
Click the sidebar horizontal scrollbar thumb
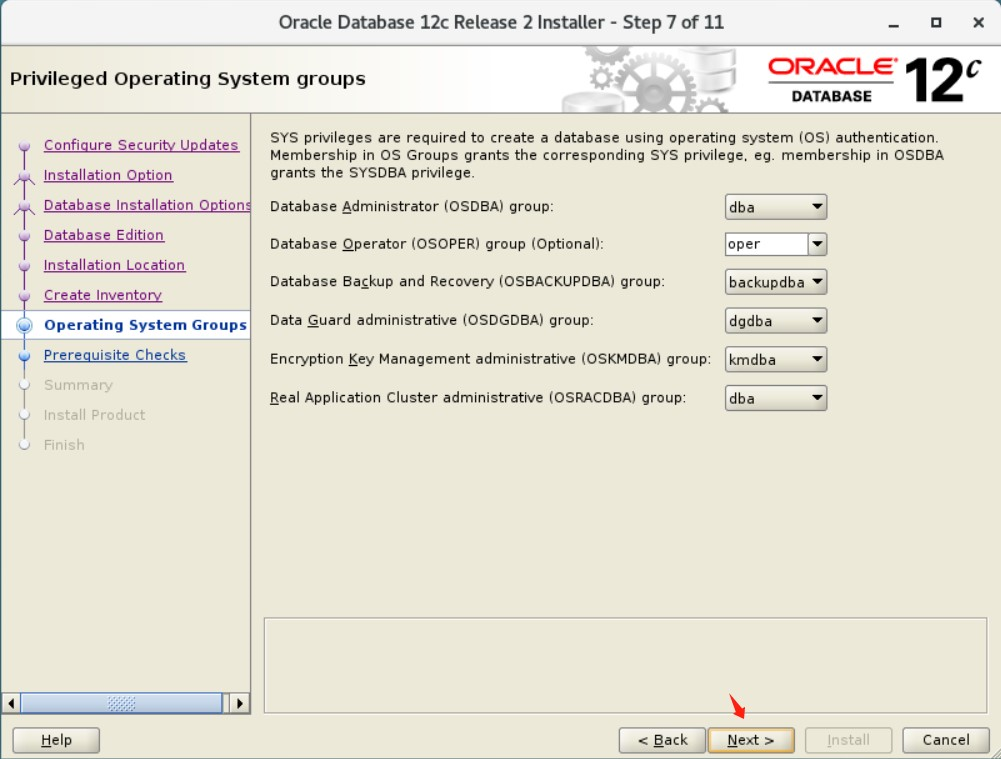coord(121,703)
